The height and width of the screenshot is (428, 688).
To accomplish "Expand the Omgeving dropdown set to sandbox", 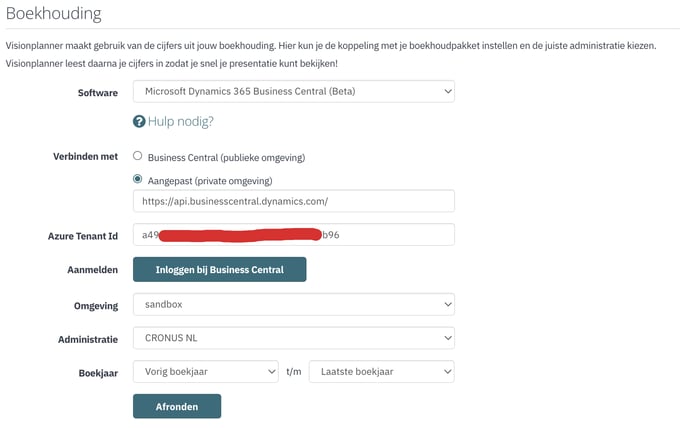I will click(x=294, y=305).
